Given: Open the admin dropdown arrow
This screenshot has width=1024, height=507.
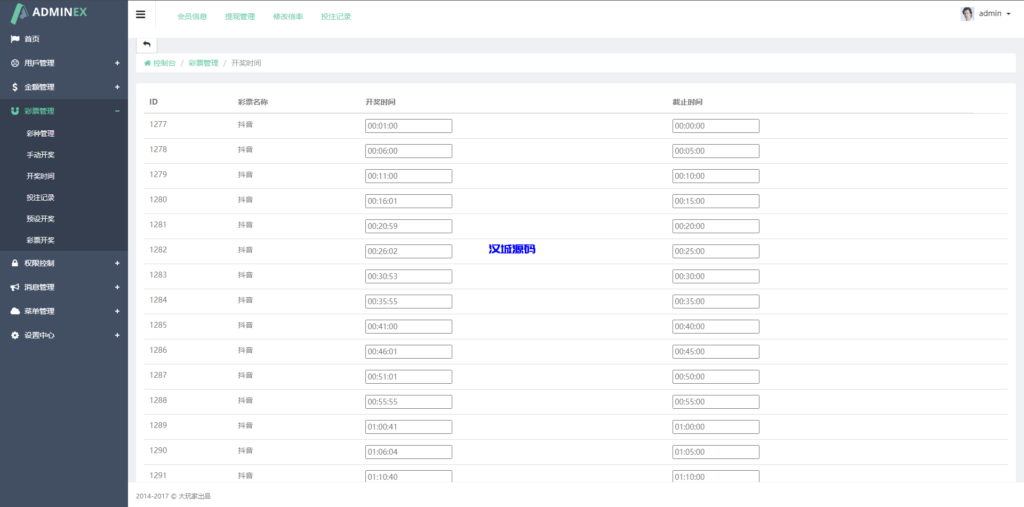Looking at the screenshot, I should click(x=1009, y=15).
